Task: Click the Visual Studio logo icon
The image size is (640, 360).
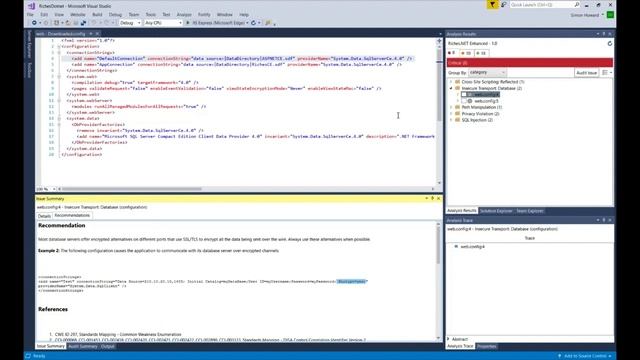Action: 31,6
